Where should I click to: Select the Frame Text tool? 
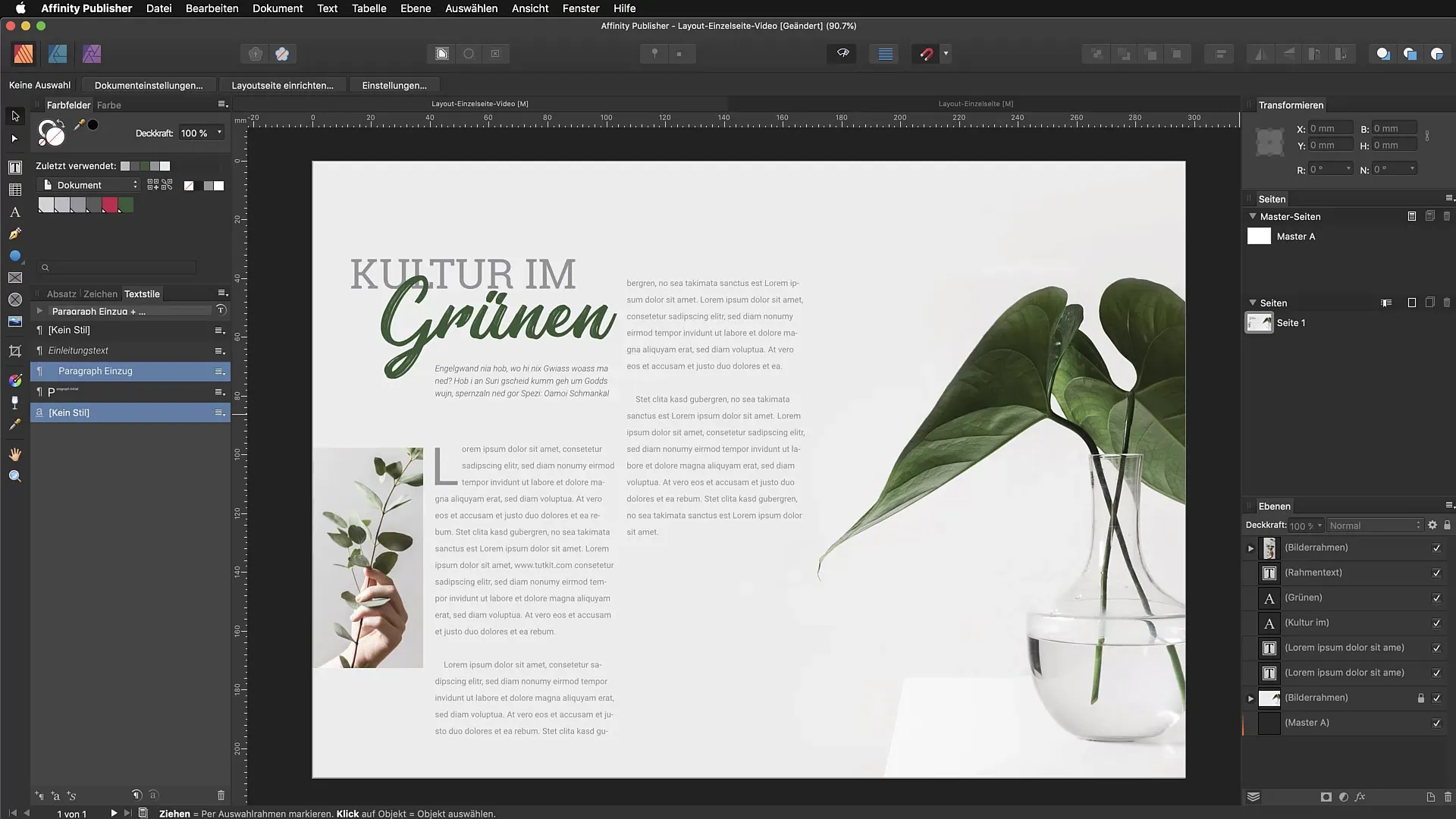(x=15, y=168)
